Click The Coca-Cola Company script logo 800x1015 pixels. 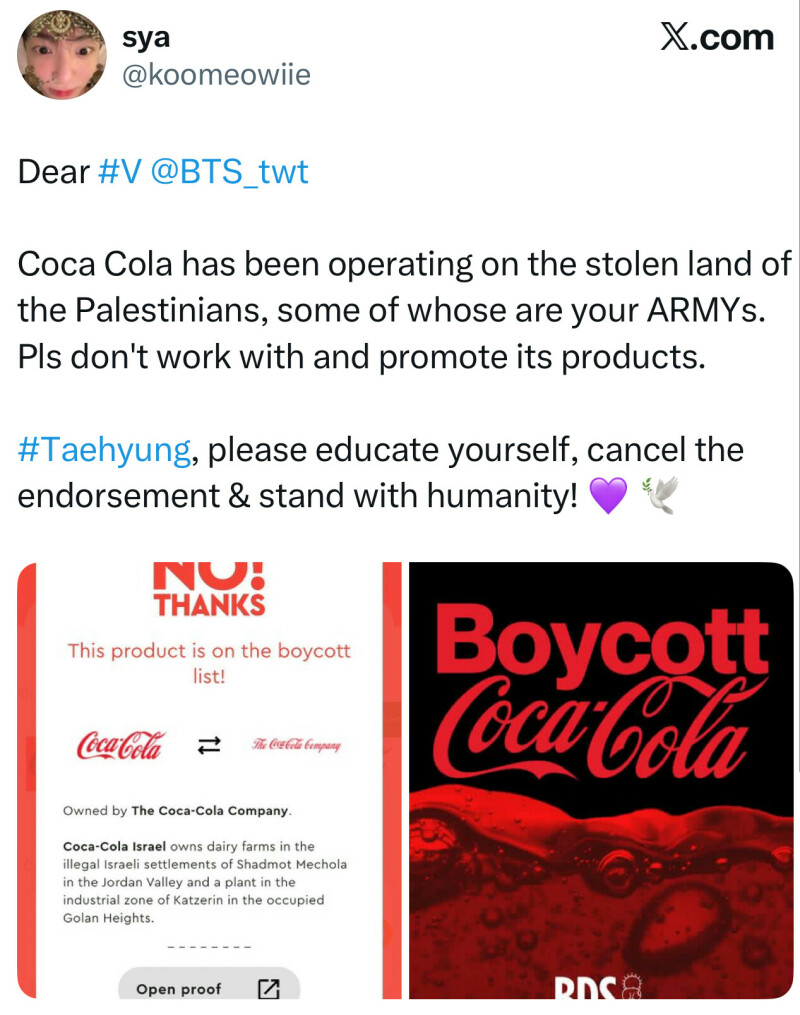(298, 746)
